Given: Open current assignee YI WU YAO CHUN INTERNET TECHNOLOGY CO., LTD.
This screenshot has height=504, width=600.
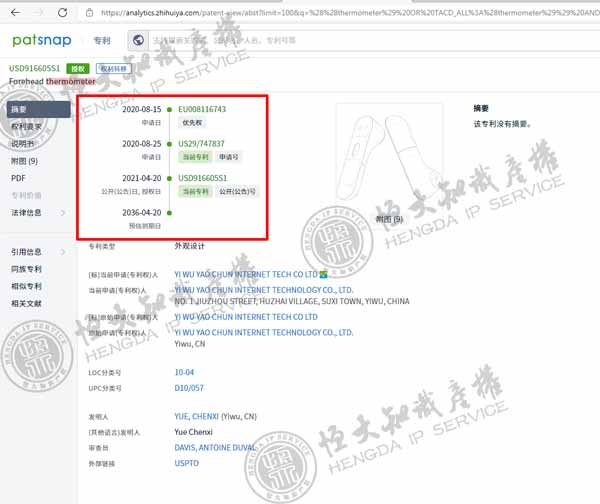Looking at the screenshot, I should (x=264, y=290).
